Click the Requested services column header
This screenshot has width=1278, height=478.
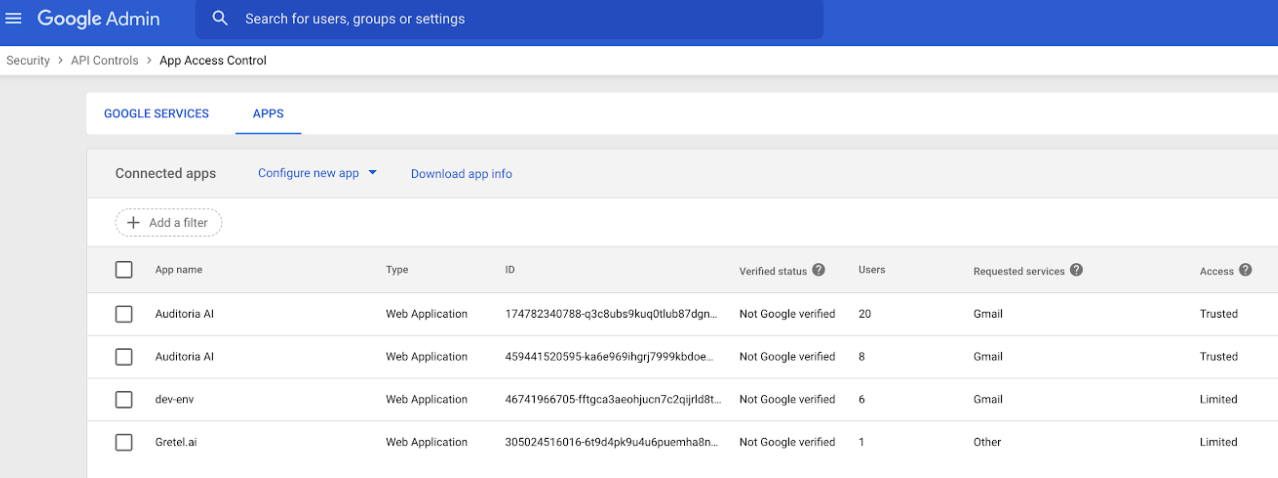1018,271
